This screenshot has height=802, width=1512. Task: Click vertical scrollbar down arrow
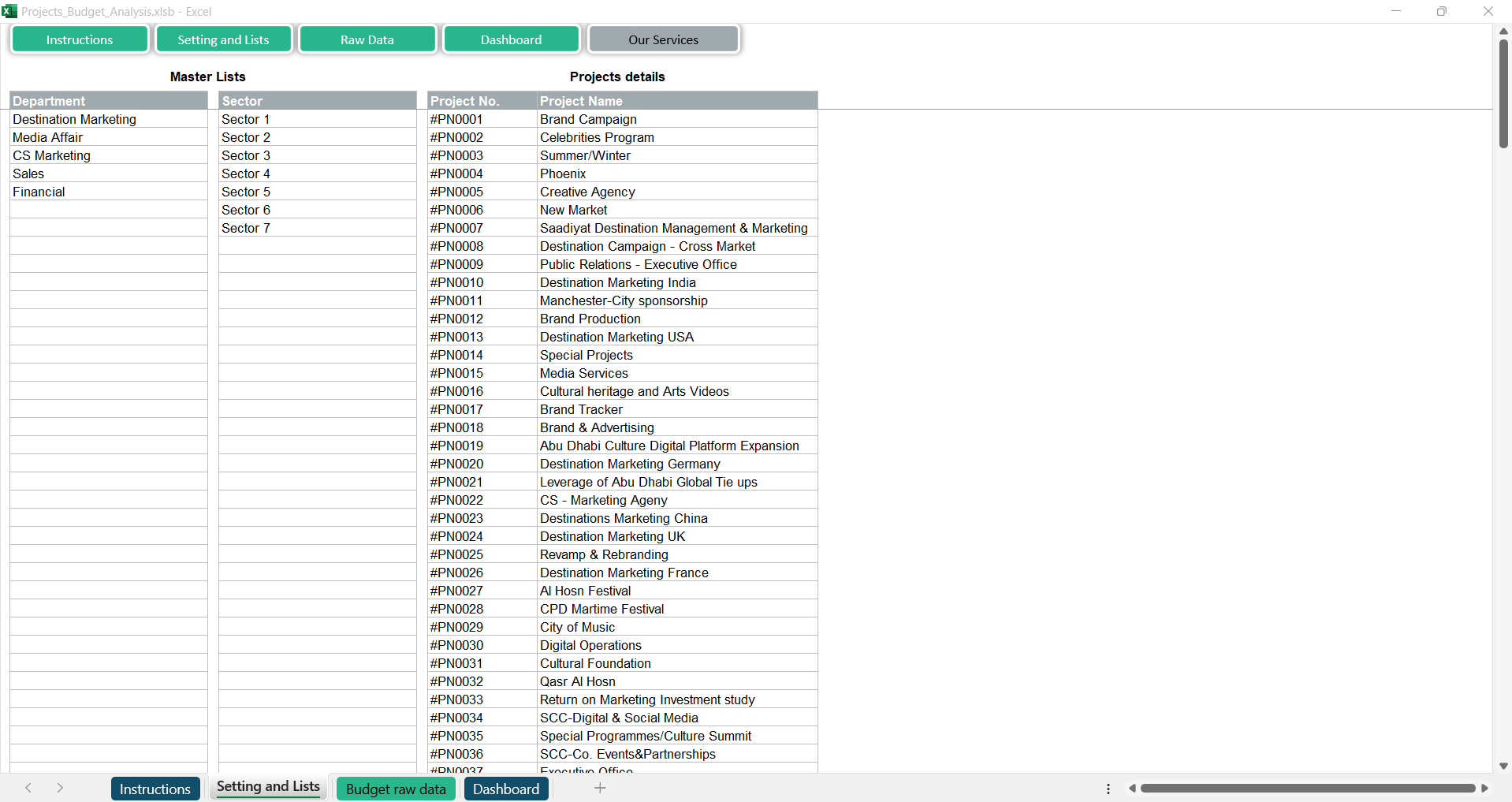(1503, 766)
